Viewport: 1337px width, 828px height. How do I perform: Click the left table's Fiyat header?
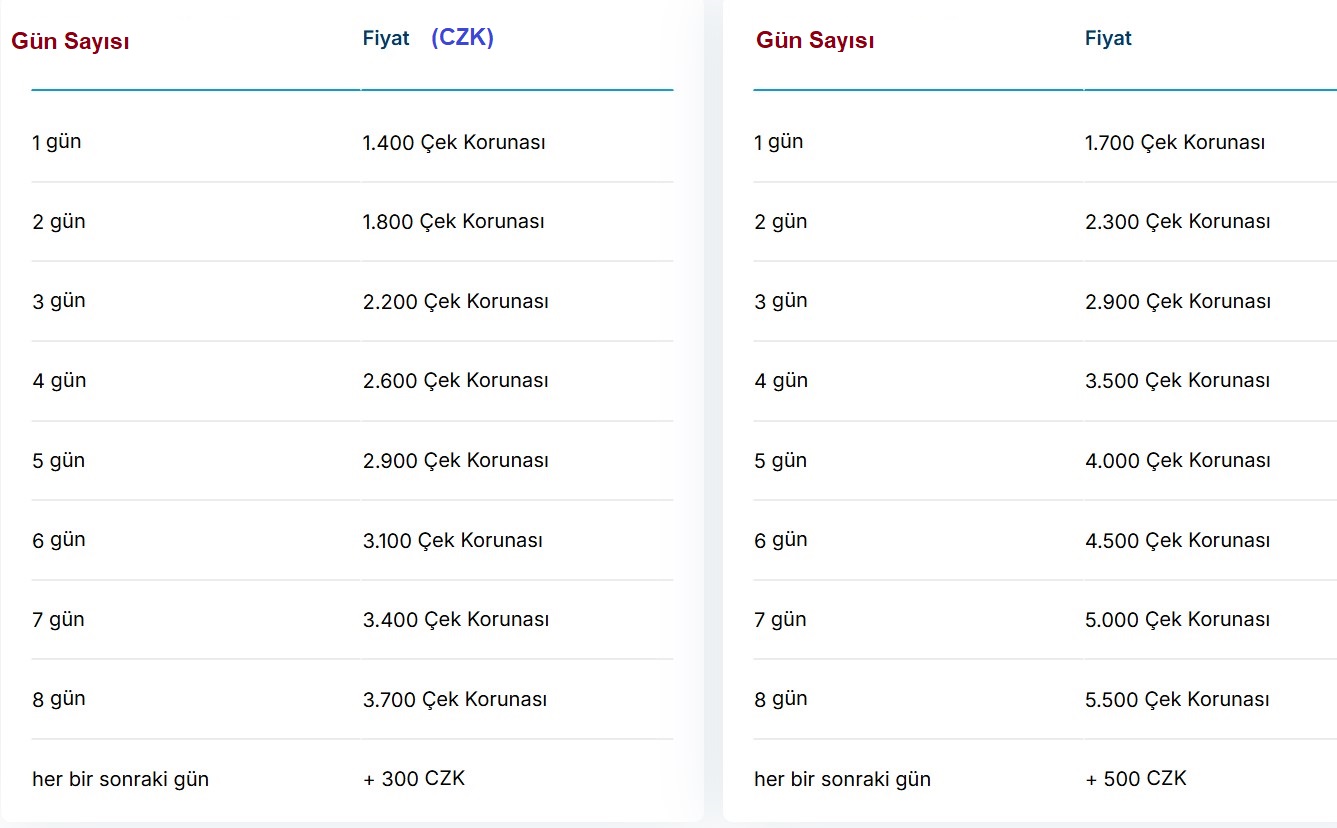(x=386, y=39)
